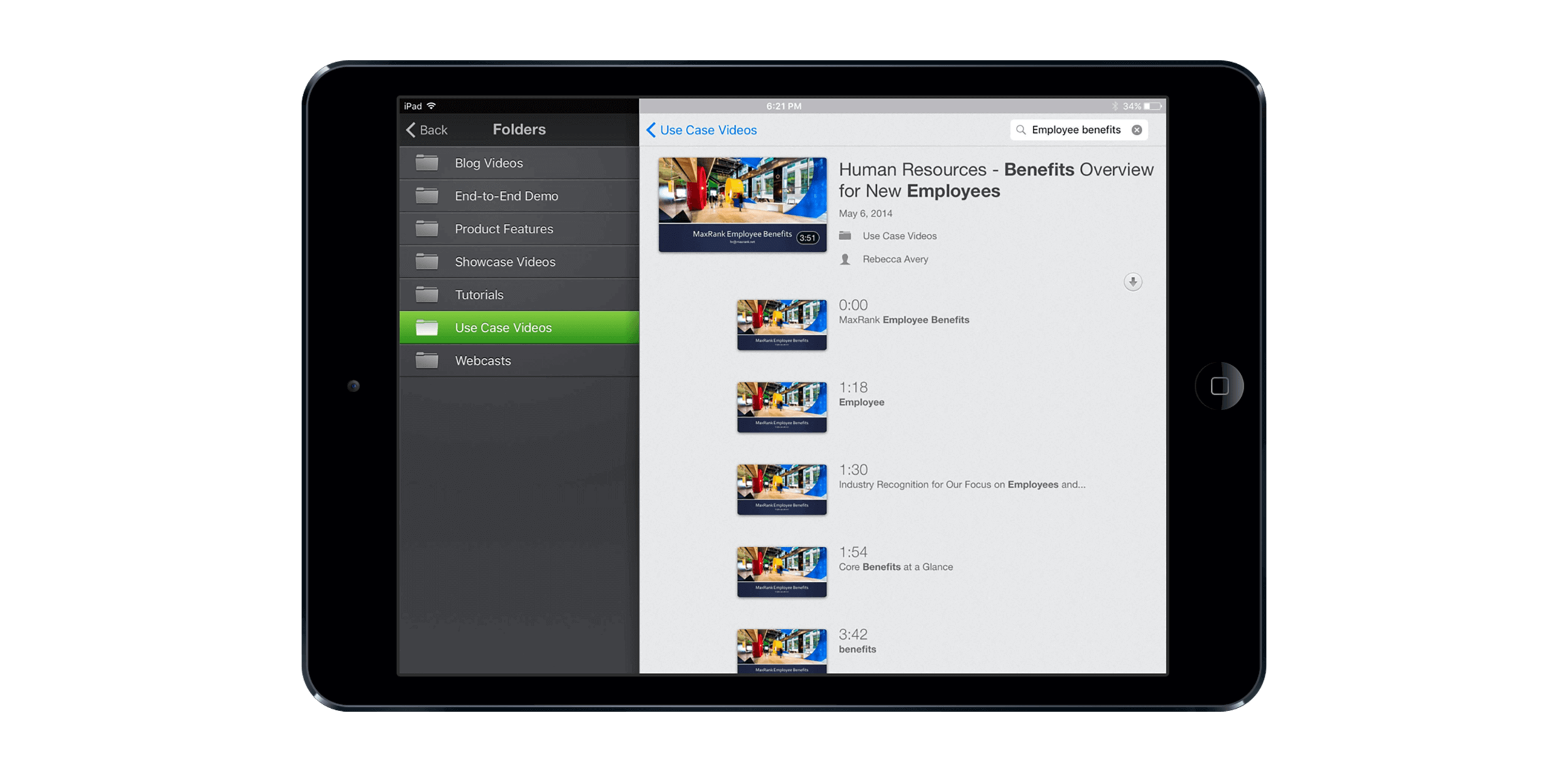1568x772 pixels.
Task: Open the Tutorials folder icon
Action: click(x=427, y=294)
